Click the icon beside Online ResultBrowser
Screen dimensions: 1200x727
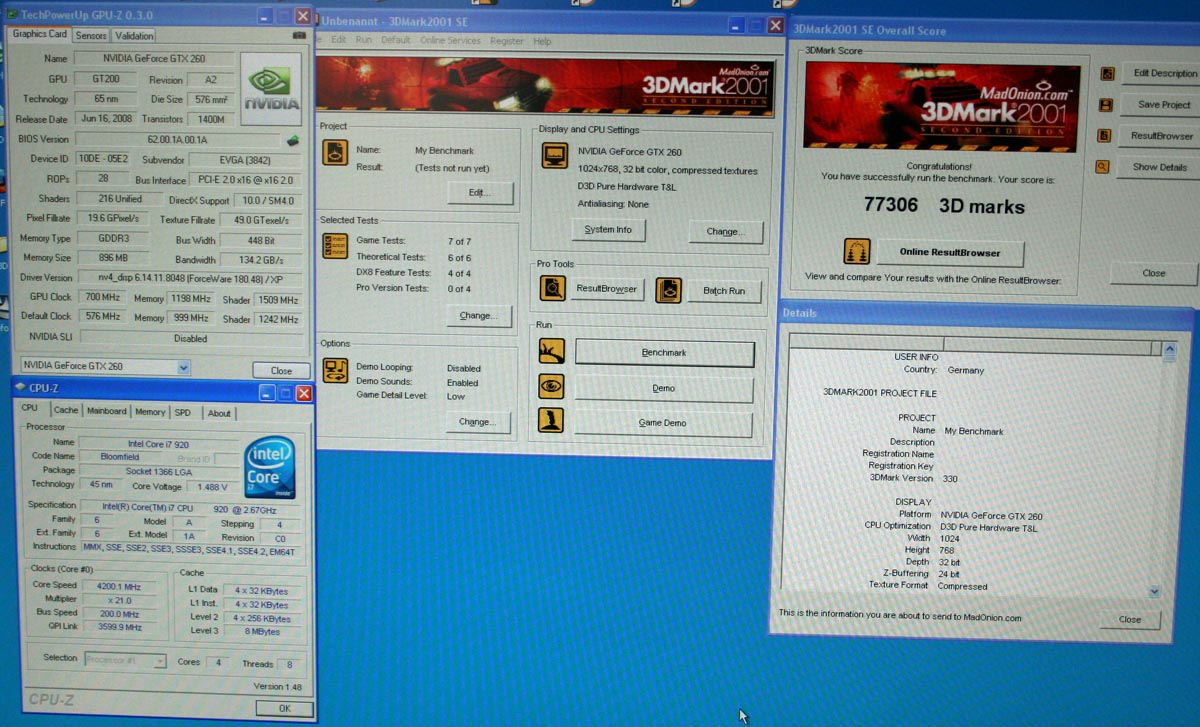(857, 251)
